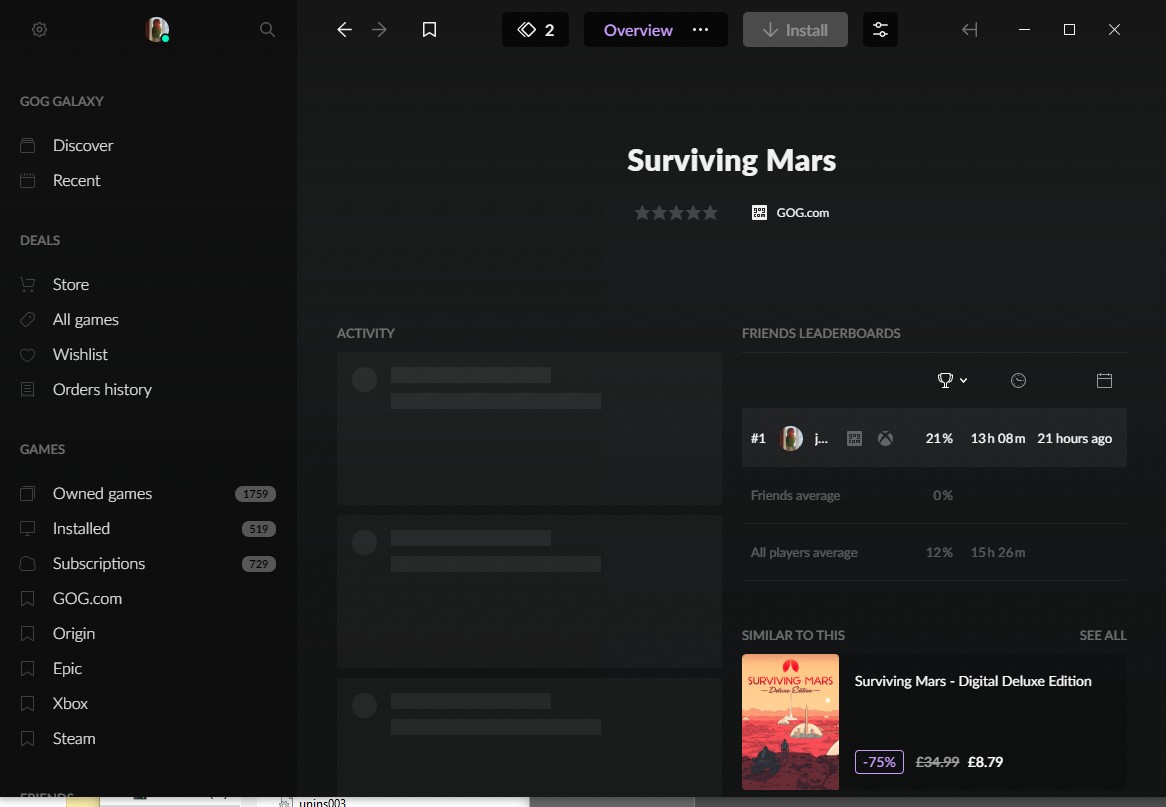Viewport: 1166px width, 807px height.
Task: Open the user profile avatar in the sidebar header
Action: [157, 30]
